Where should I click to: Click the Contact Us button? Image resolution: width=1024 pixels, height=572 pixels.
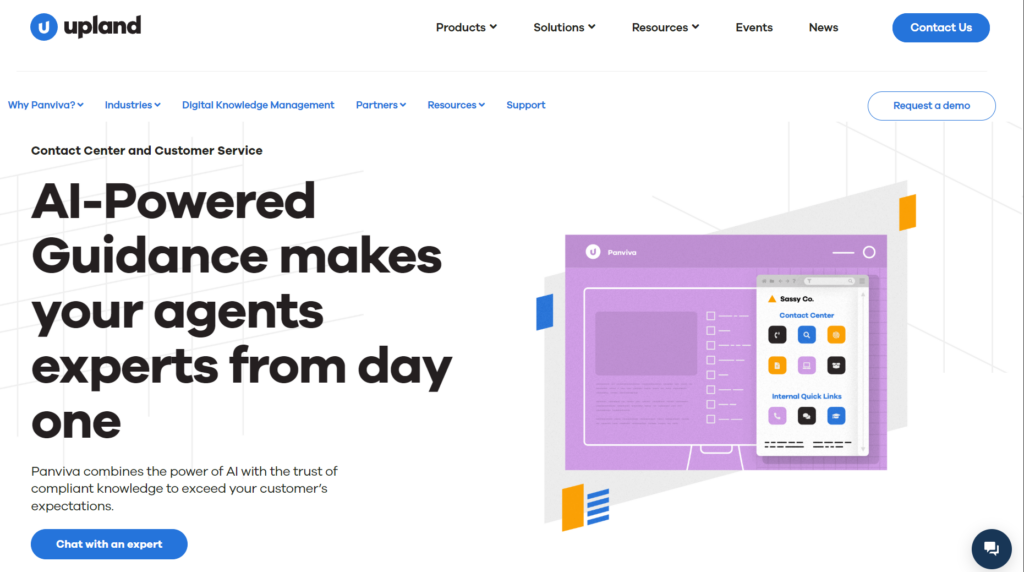940,27
